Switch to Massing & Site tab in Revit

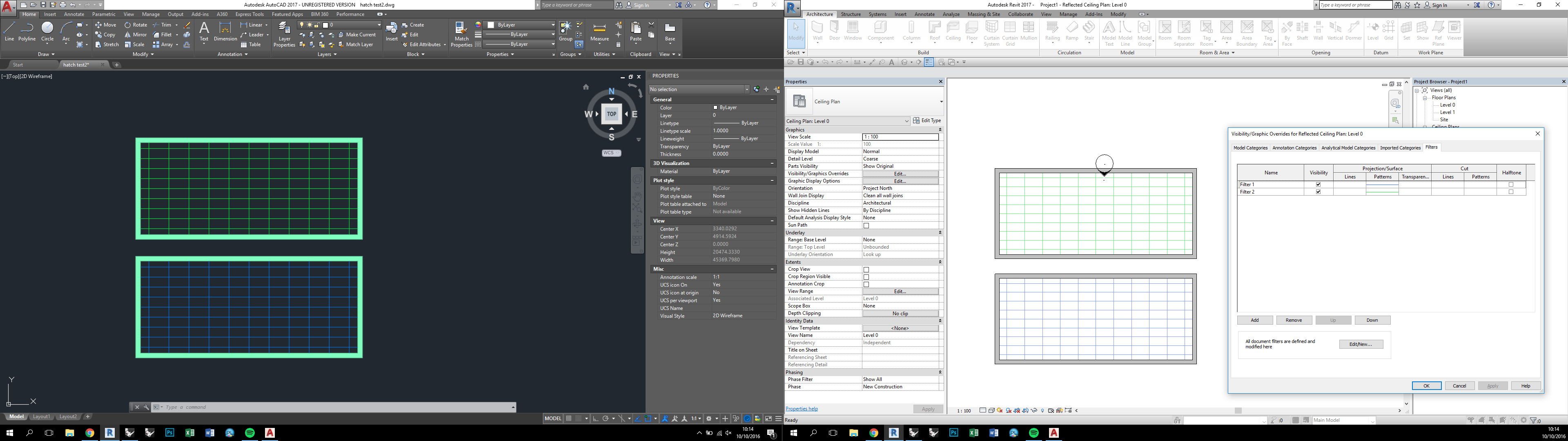984,14
